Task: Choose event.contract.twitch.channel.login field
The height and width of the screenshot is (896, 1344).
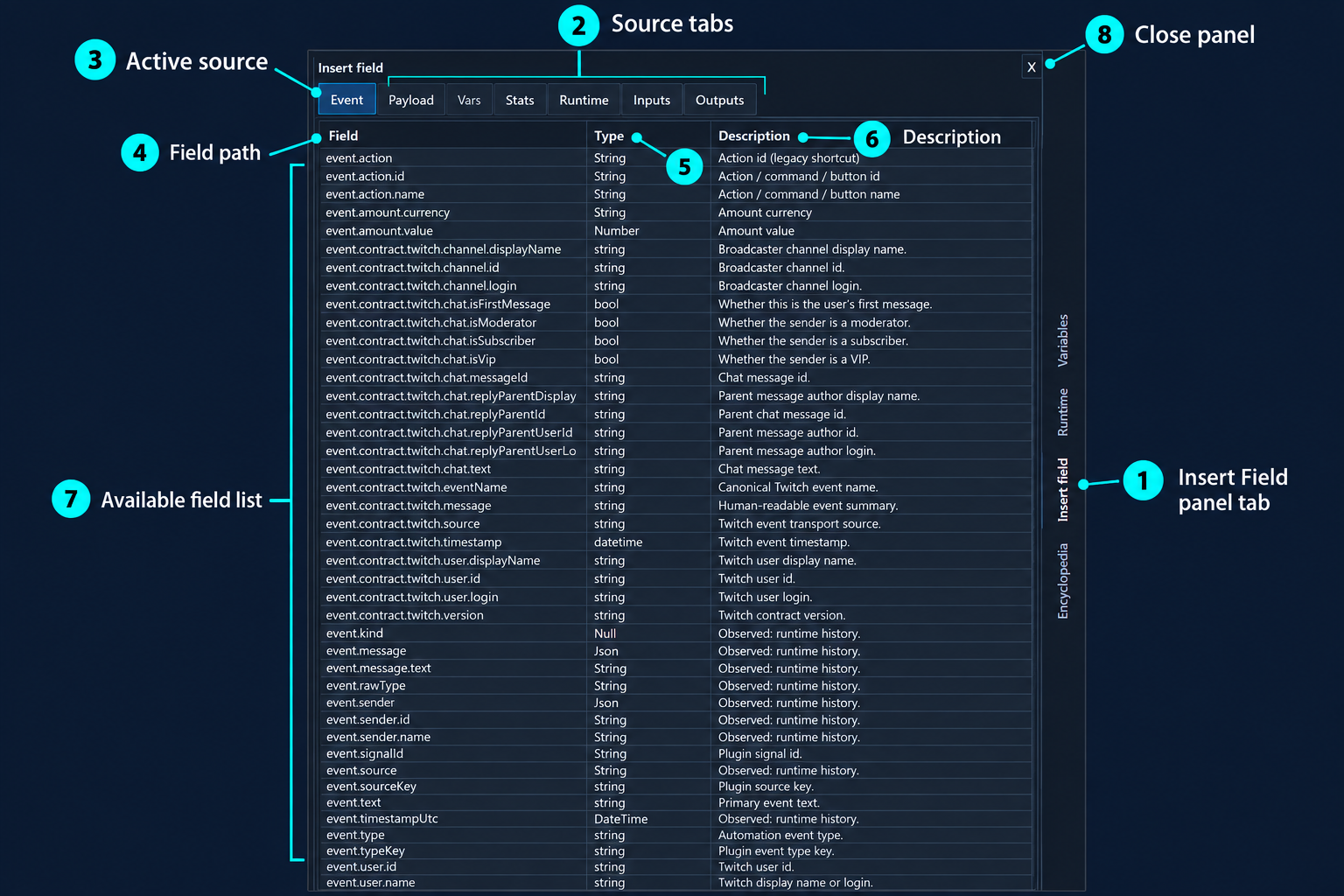Action: click(675, 286)
